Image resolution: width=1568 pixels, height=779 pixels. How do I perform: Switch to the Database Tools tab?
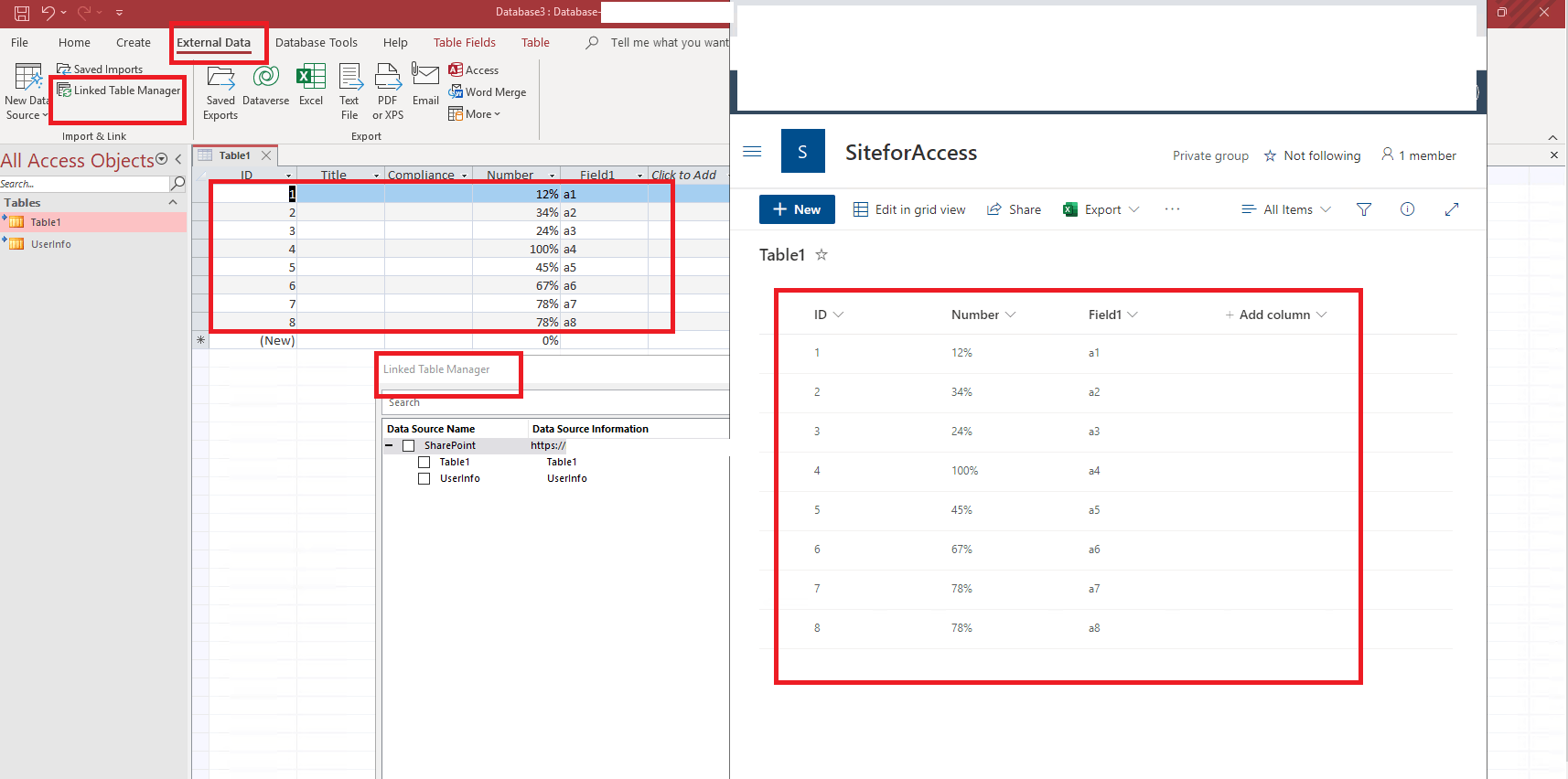(317, 42)
